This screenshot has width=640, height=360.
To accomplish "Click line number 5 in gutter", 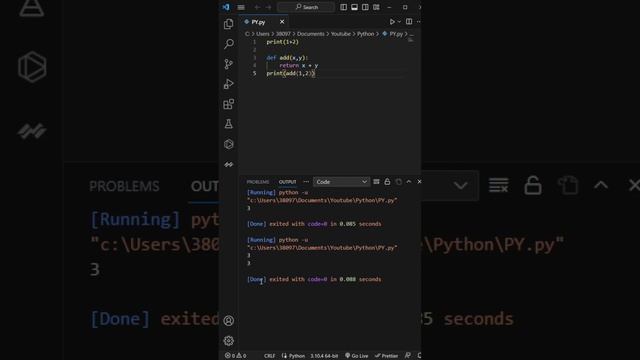I will point(254,73).
